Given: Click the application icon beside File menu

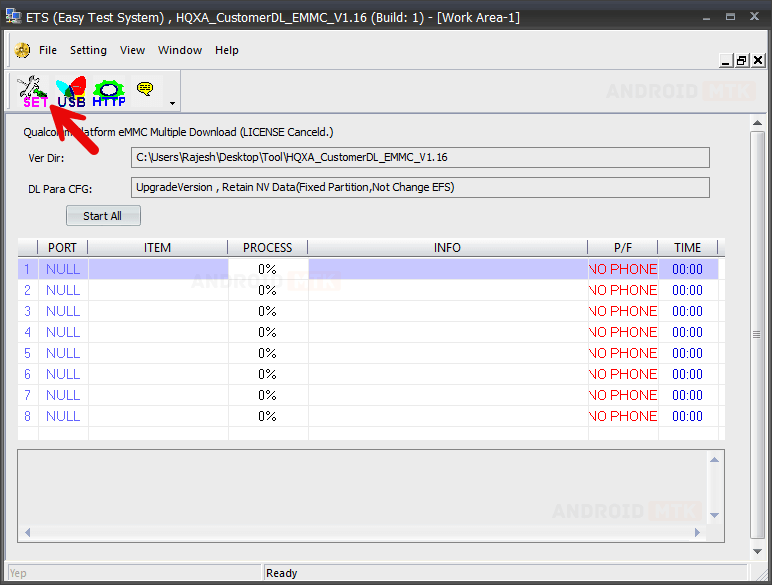Looking at the screenshot, I should (x=22, y=50).
